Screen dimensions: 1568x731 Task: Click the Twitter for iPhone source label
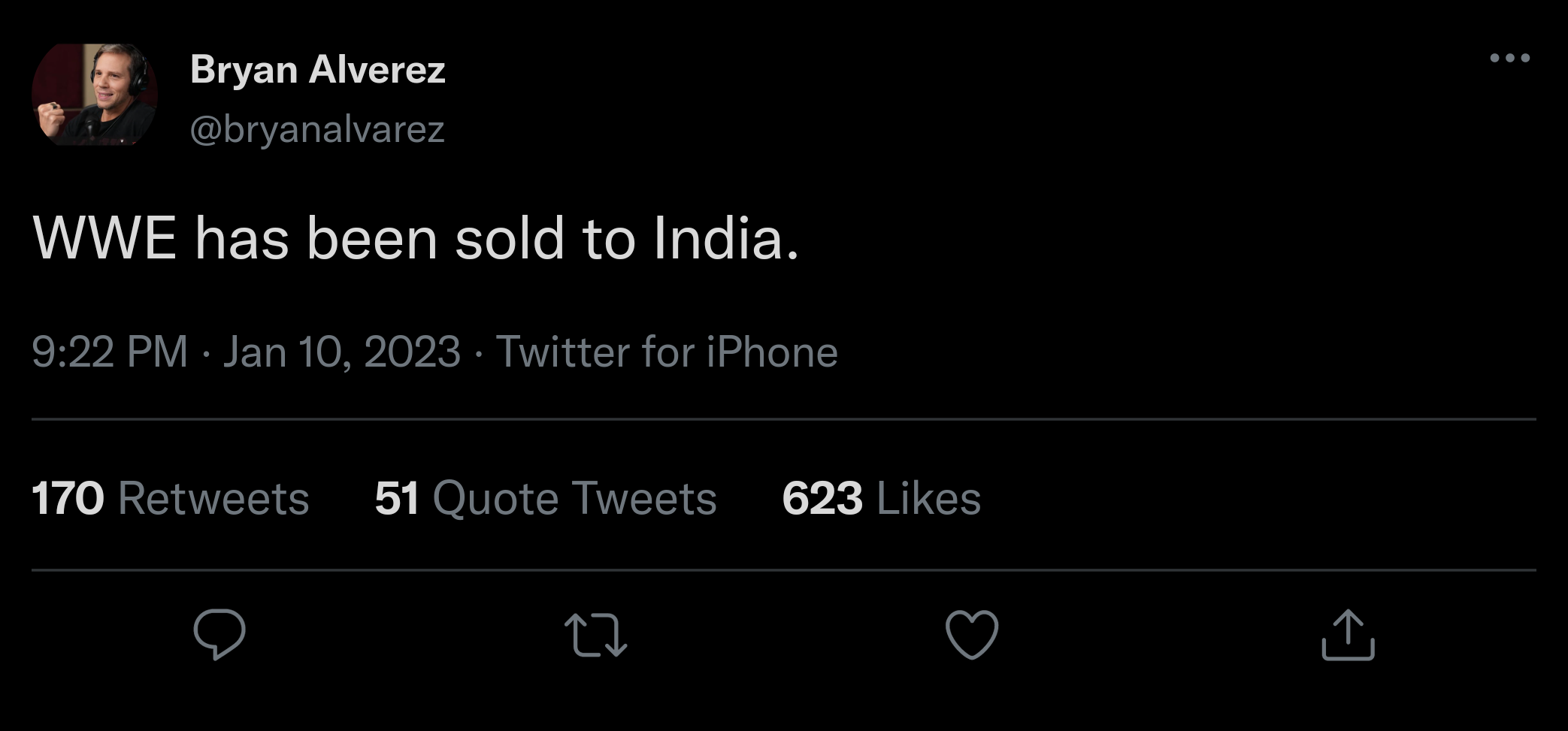667,352
